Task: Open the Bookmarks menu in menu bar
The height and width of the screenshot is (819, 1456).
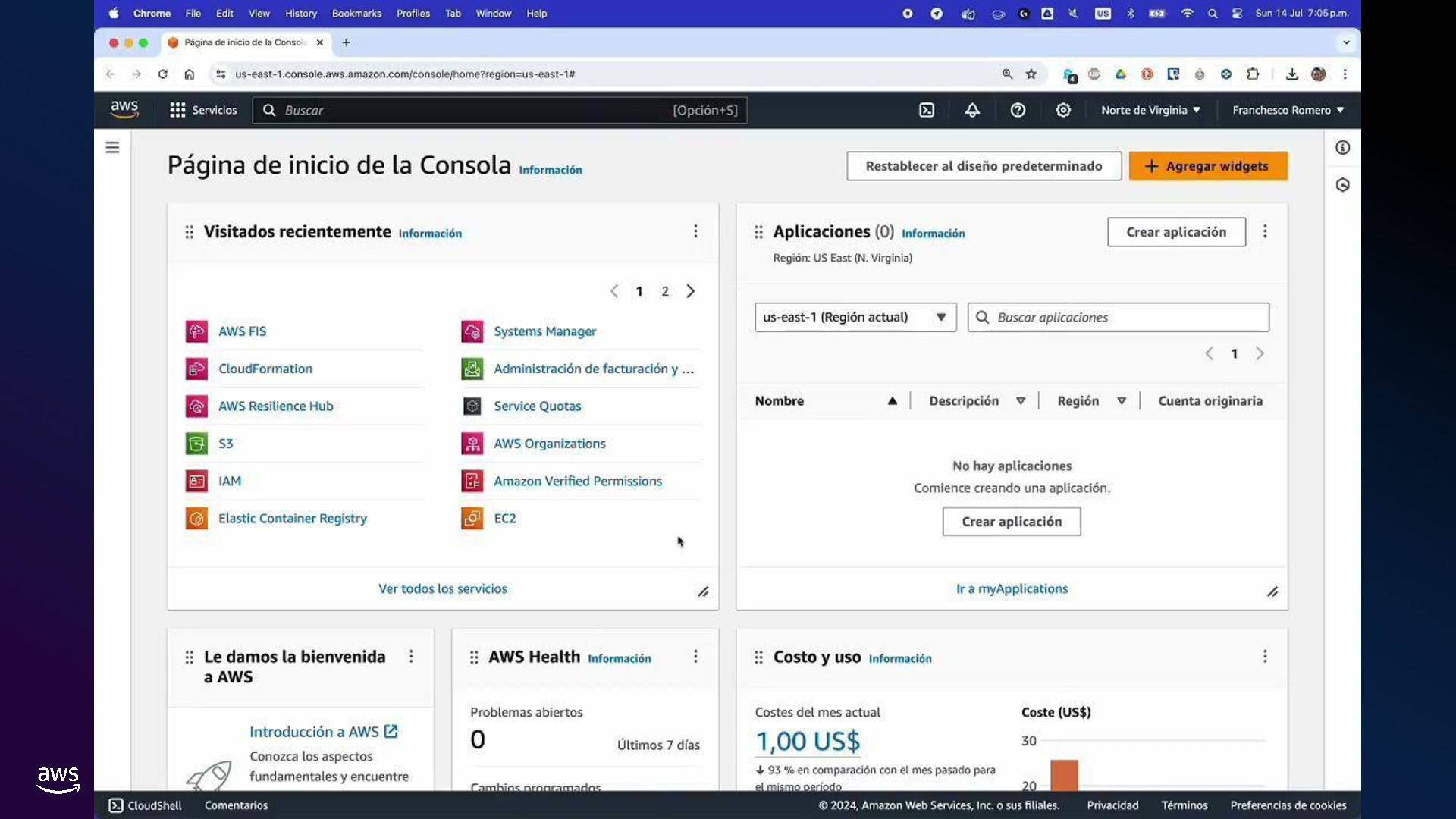Action: [x=356, y=13]
